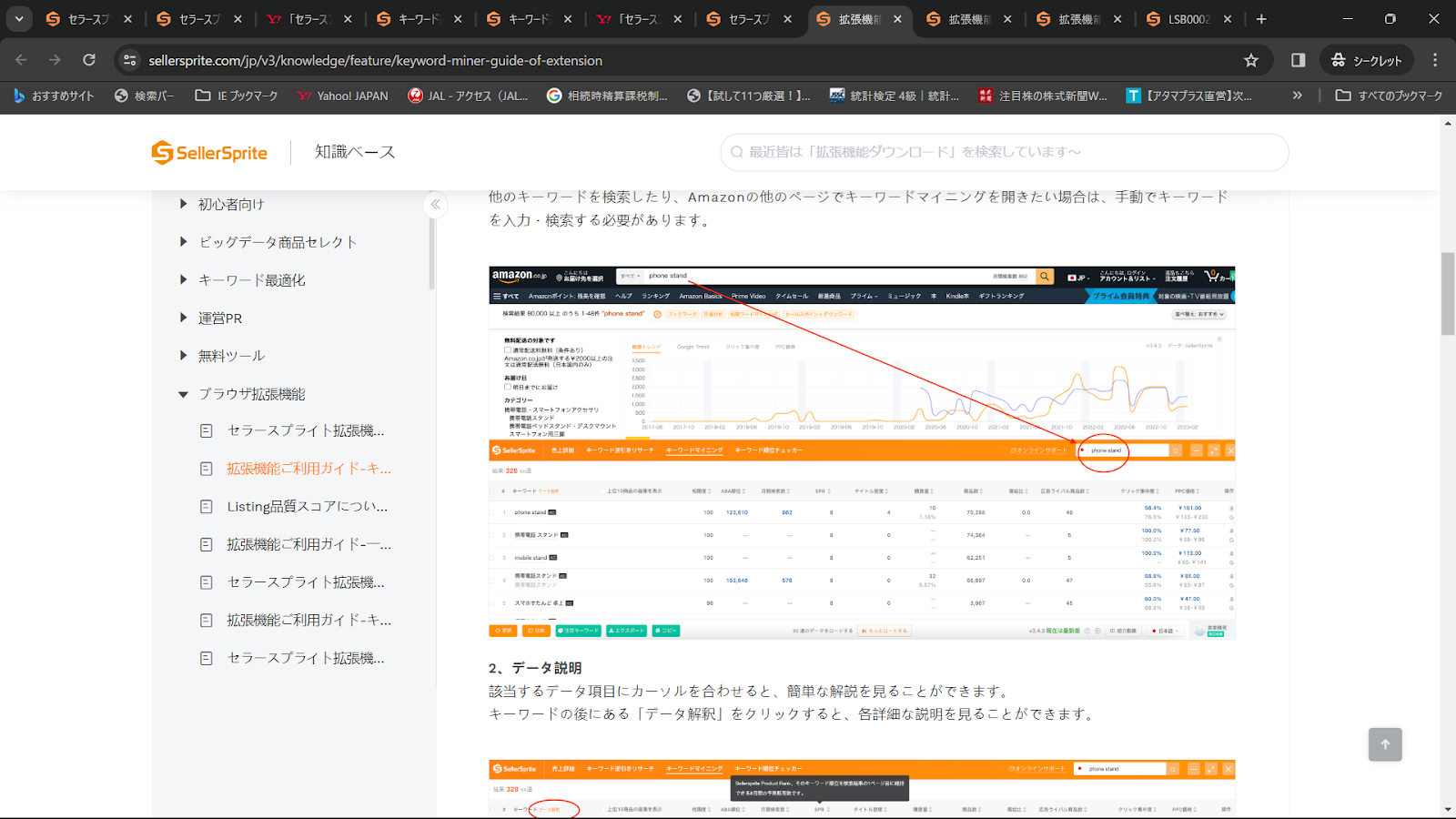Switch to the first セラースプ browser tab

(x=87, y=19)
